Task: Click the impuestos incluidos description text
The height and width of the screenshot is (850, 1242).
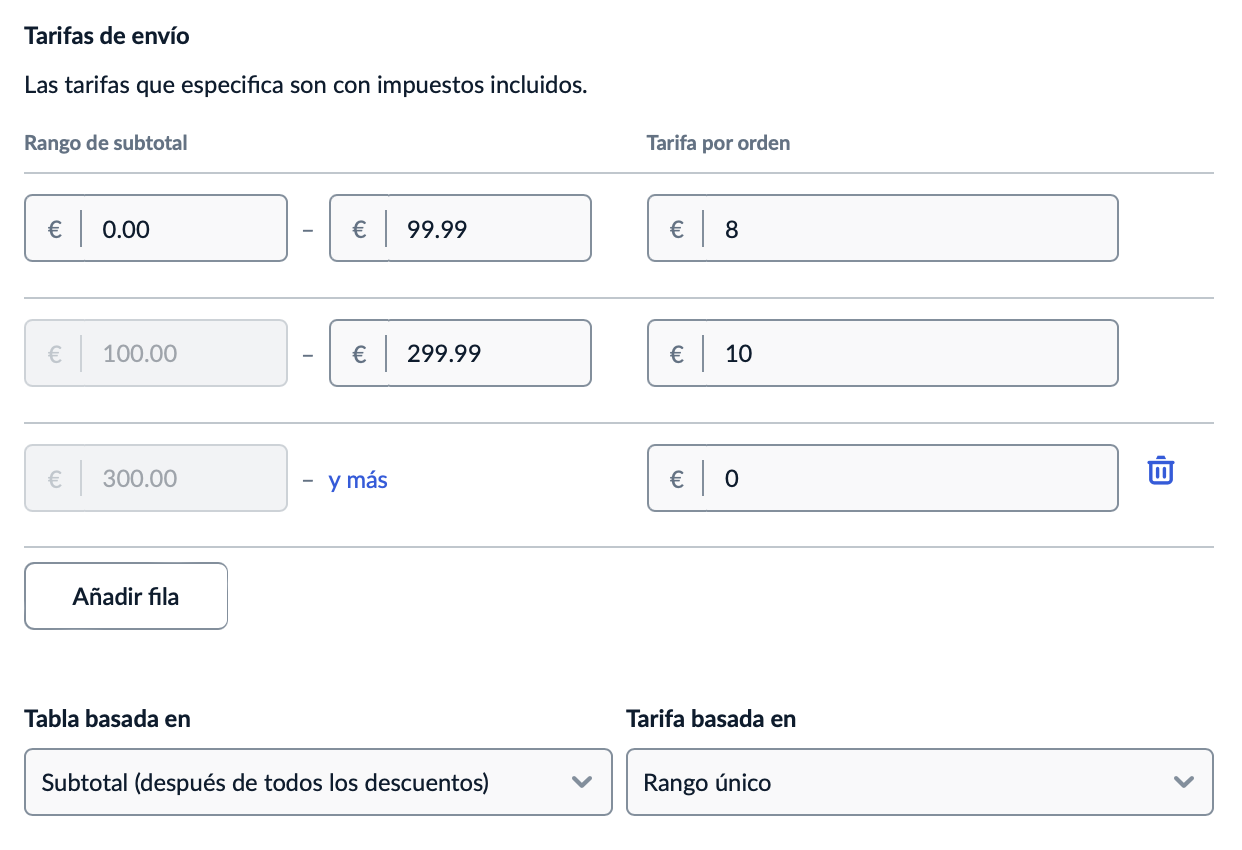Action: coord(305,86)
